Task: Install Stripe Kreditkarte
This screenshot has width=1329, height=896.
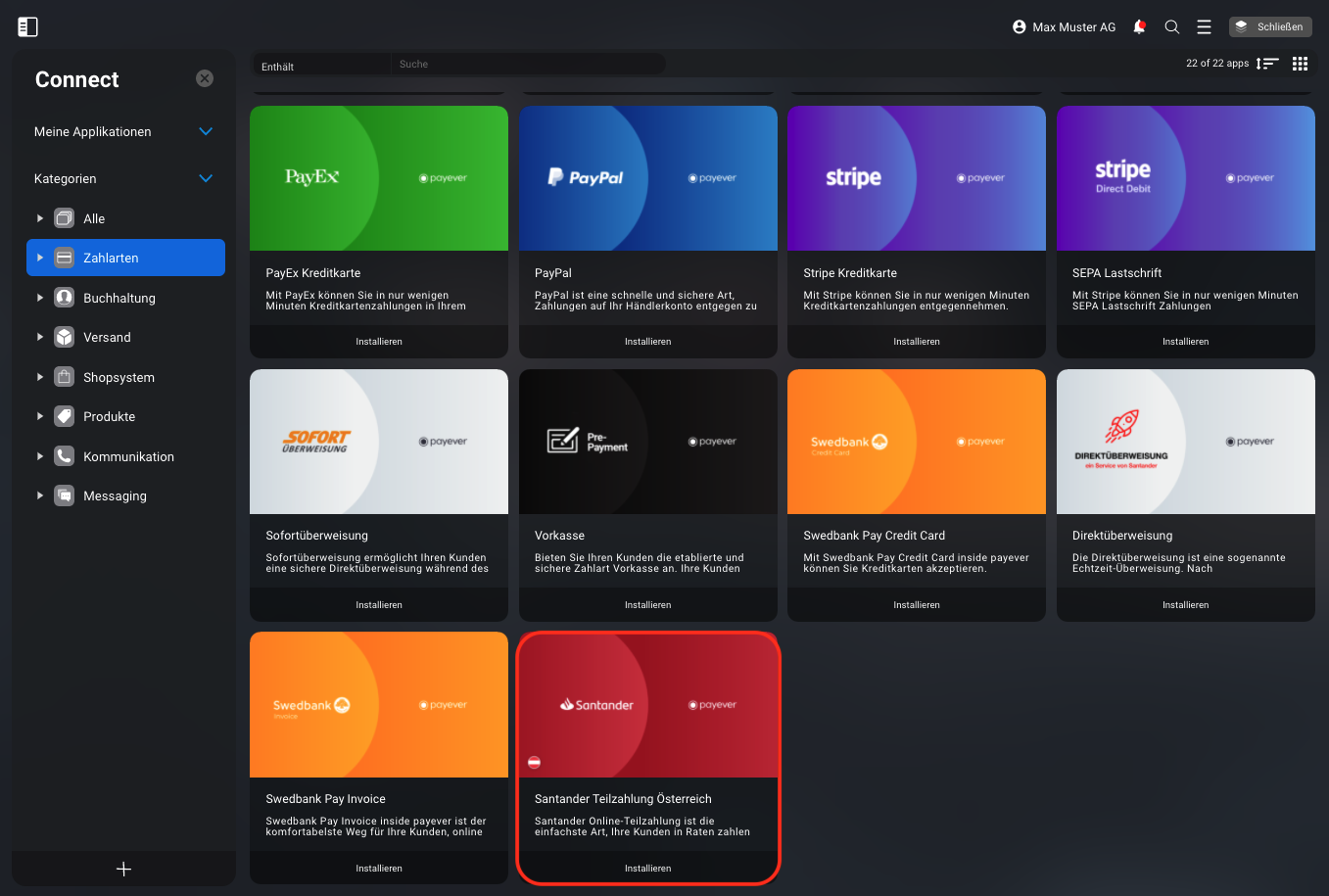Action: (917, 342)
